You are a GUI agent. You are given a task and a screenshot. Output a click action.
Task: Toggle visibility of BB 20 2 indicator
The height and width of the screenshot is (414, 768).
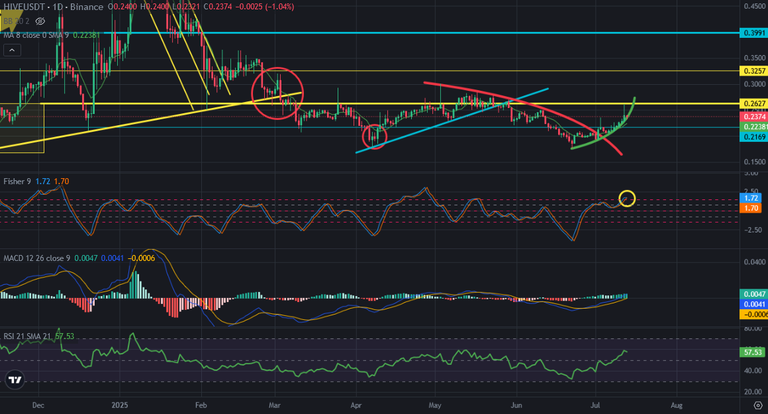point(41,21)
